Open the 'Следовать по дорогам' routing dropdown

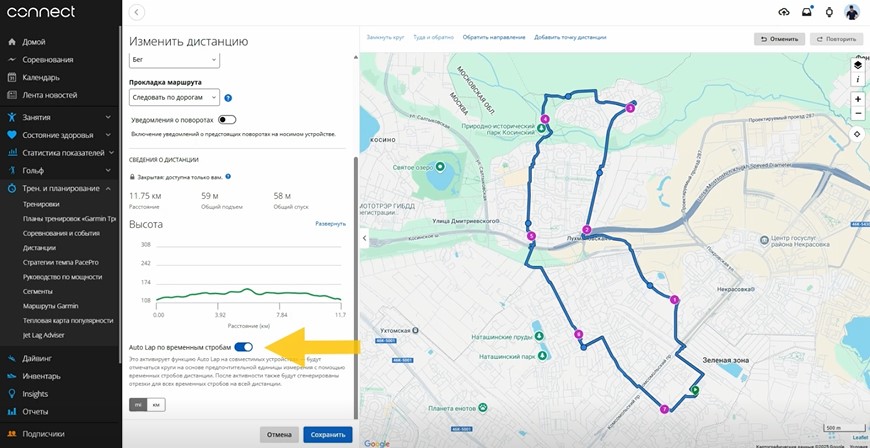174,98
